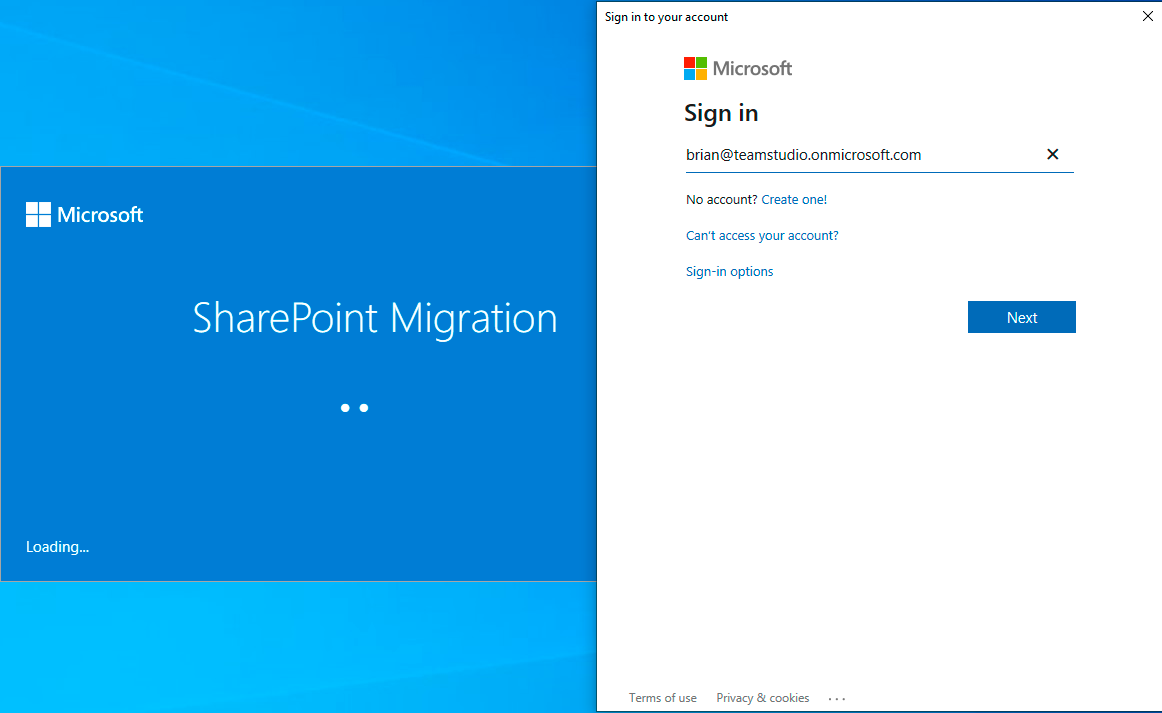Image resolution: width=1162 pixels, height=713 pixels.
Task: Open the Terms of use link
Action: (663, 698)
